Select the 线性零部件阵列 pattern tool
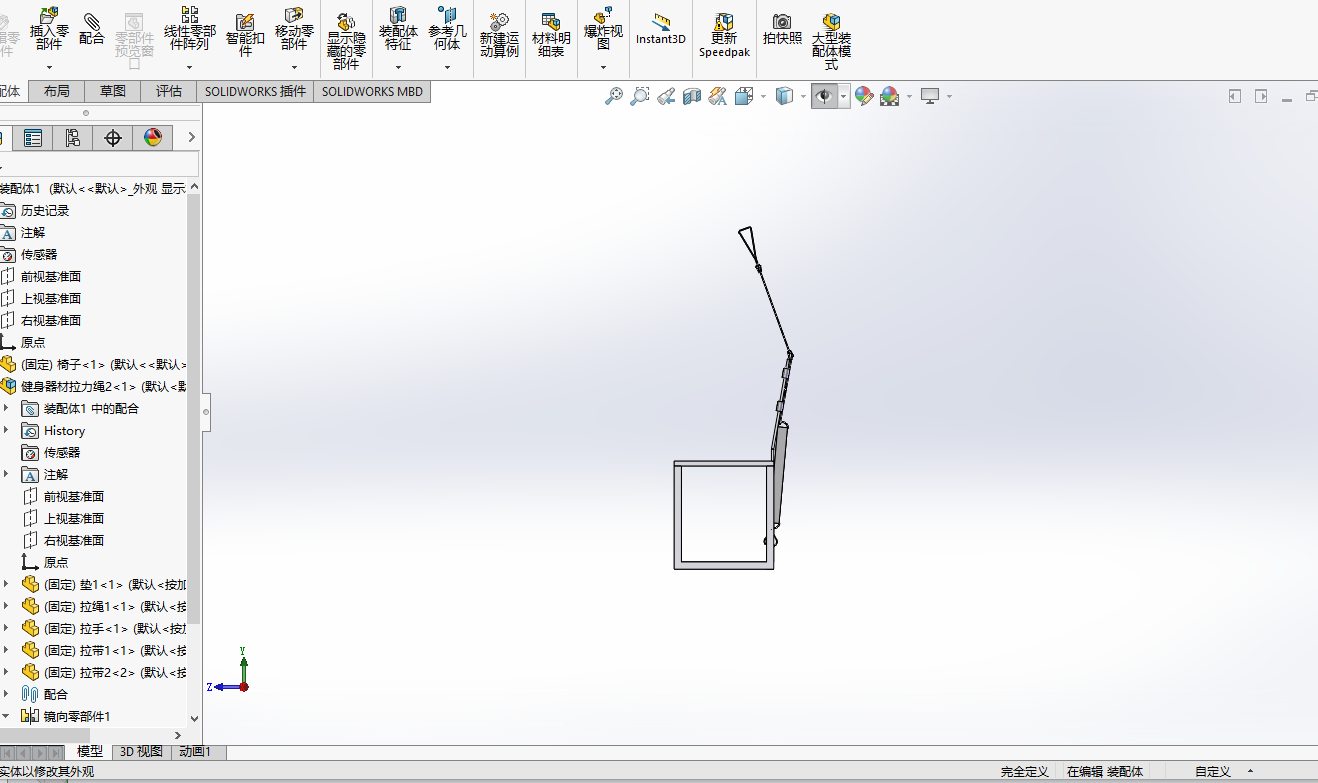This screenshot has height=783, width=1318. pos(189,28)
